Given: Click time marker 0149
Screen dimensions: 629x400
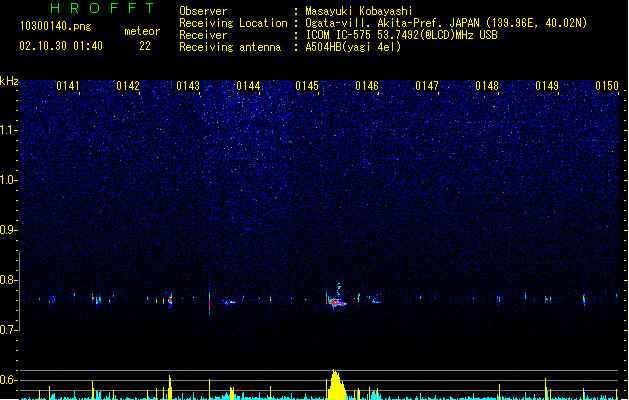Looking at the screenshot, I should (547, 86).
